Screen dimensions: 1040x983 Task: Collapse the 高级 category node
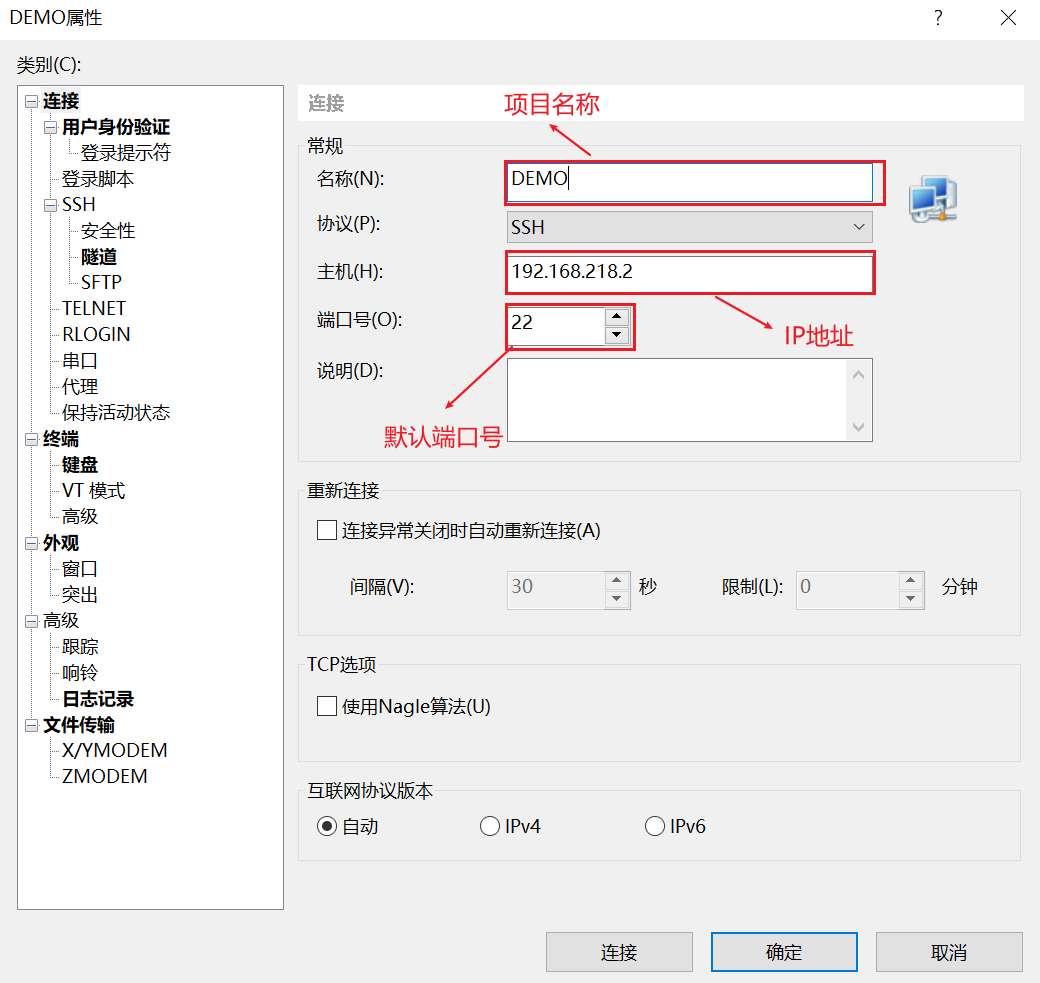coord(31,621)
